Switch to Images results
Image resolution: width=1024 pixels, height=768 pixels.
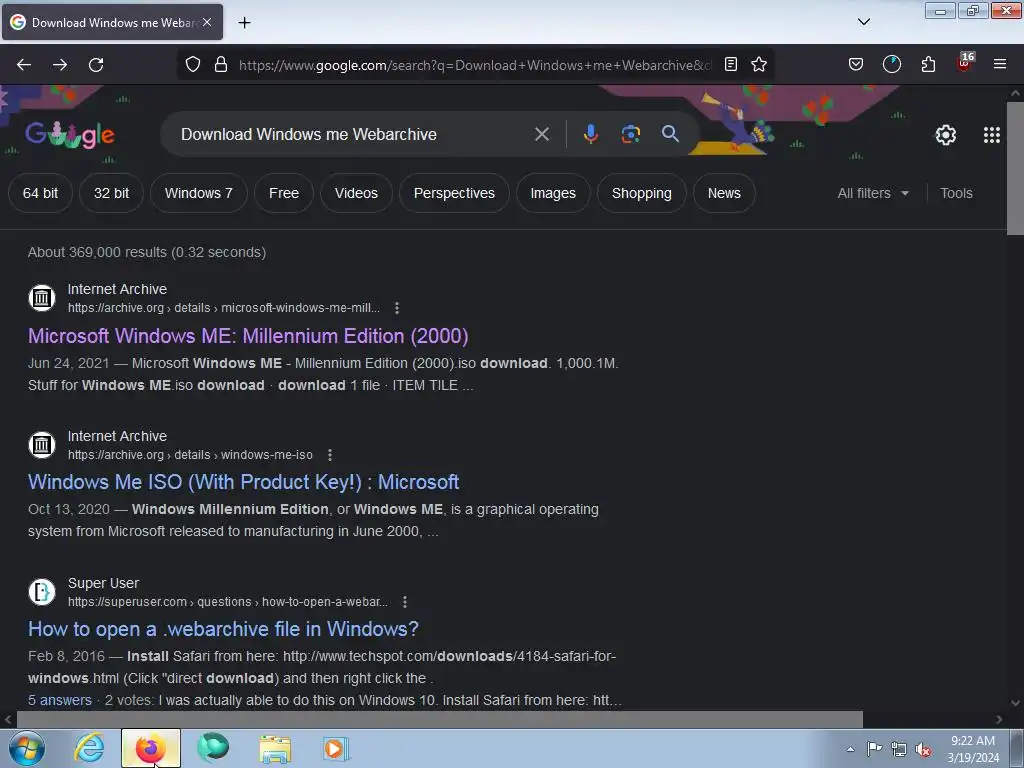(x=553, y=193)
